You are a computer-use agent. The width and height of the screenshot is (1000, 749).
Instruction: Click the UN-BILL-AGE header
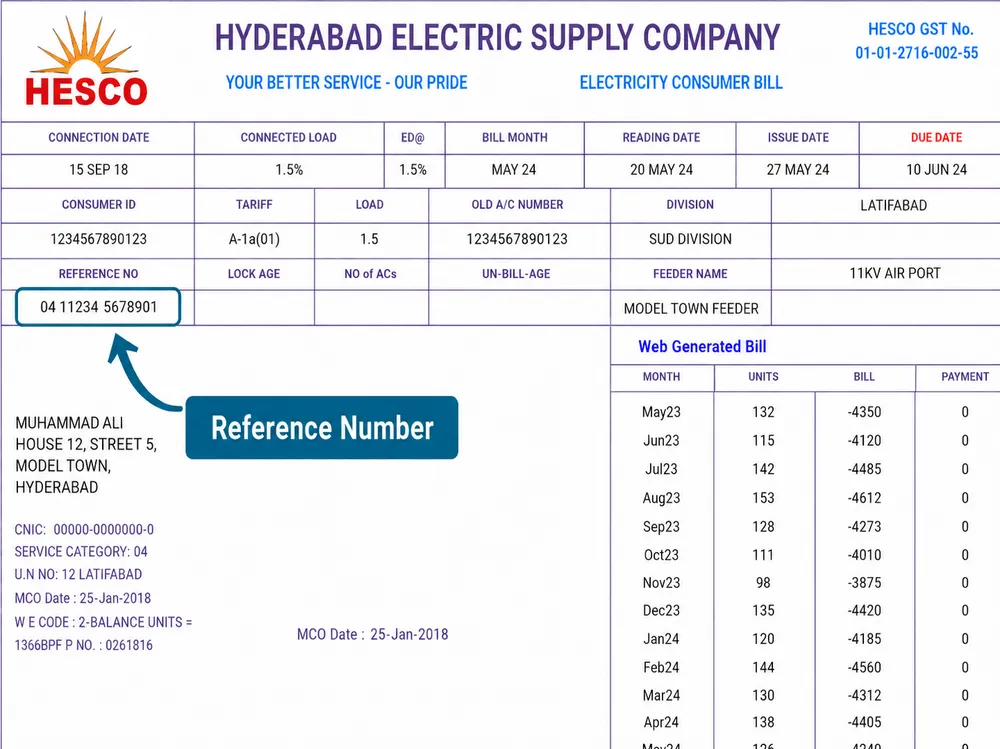(516, 274)
